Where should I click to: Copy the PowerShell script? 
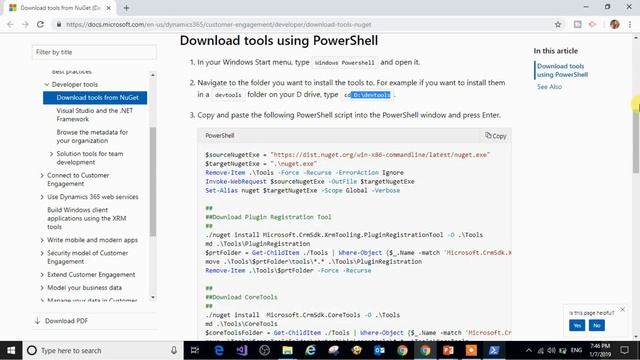[496, 136]
